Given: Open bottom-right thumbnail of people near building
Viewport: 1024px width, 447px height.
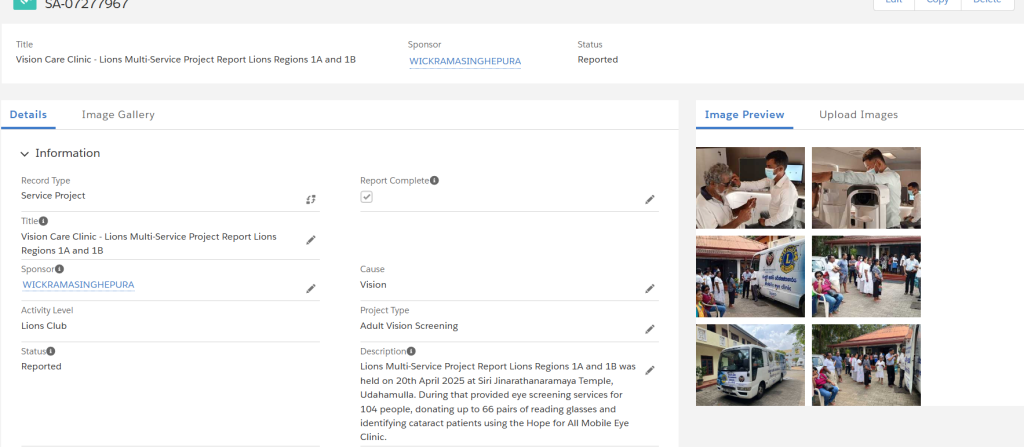Looking at the screenshot, I should (x=866, y=365).
